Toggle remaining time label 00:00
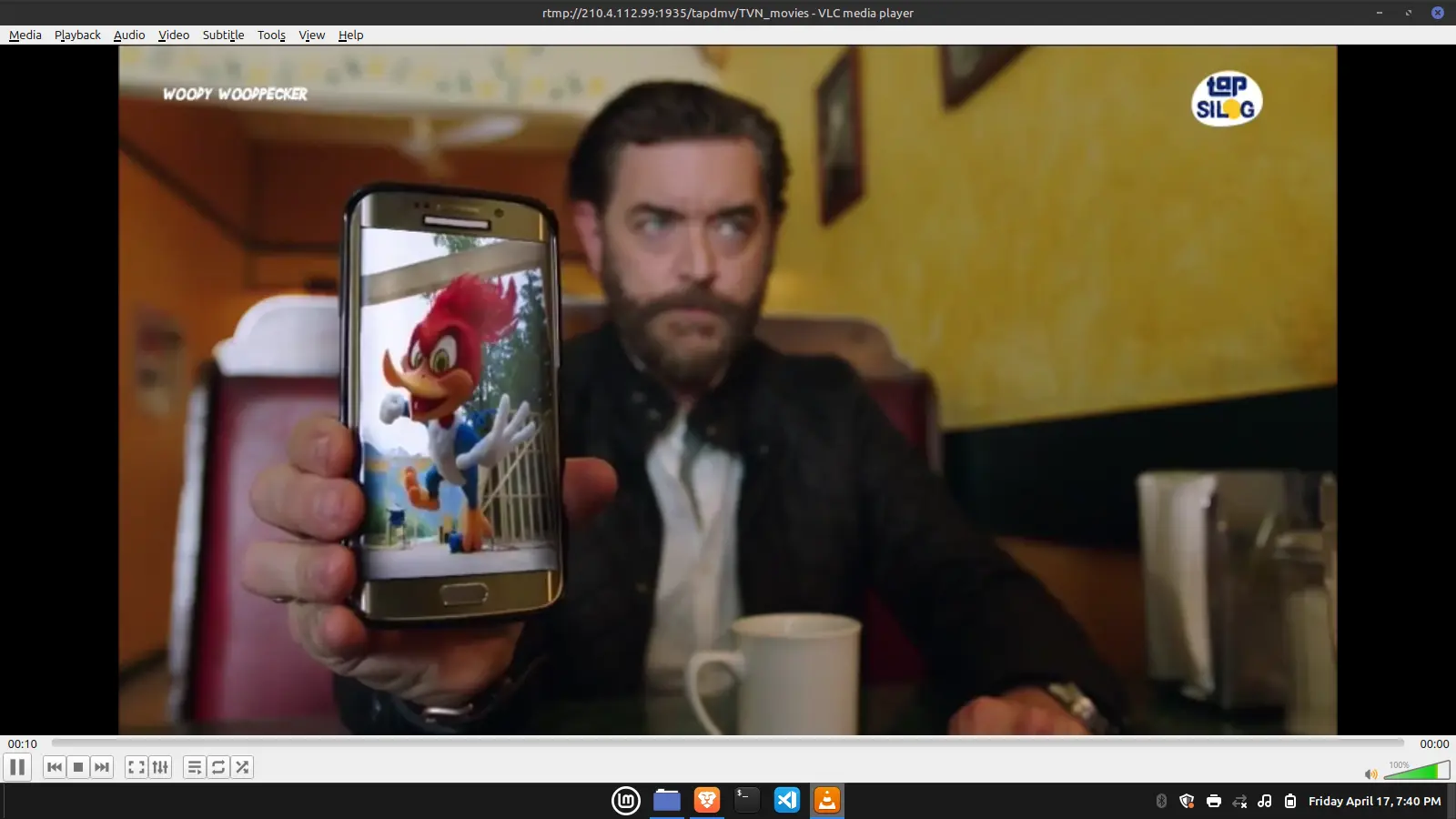This screenshot has height=819, width=1456. (x=1434, y=743)
